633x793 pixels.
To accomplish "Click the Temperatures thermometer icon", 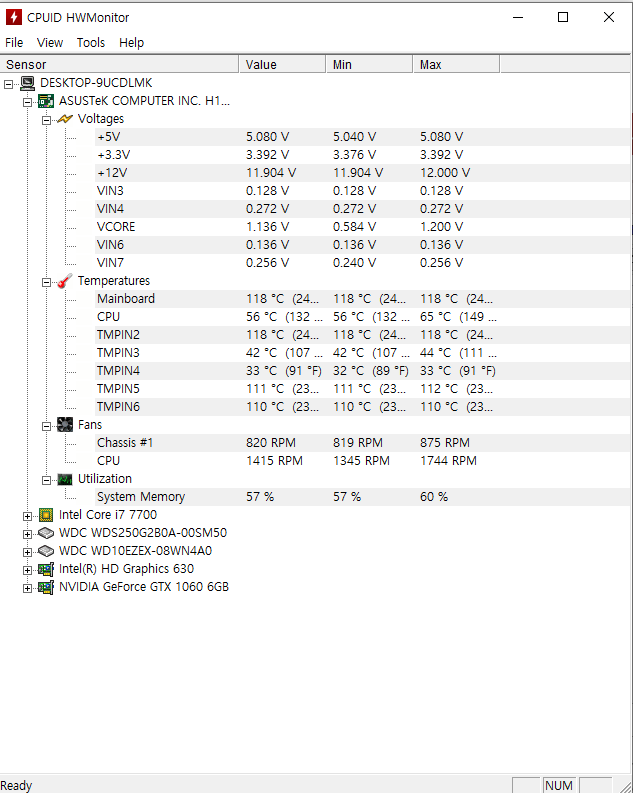I will click(x=65, y=281).
